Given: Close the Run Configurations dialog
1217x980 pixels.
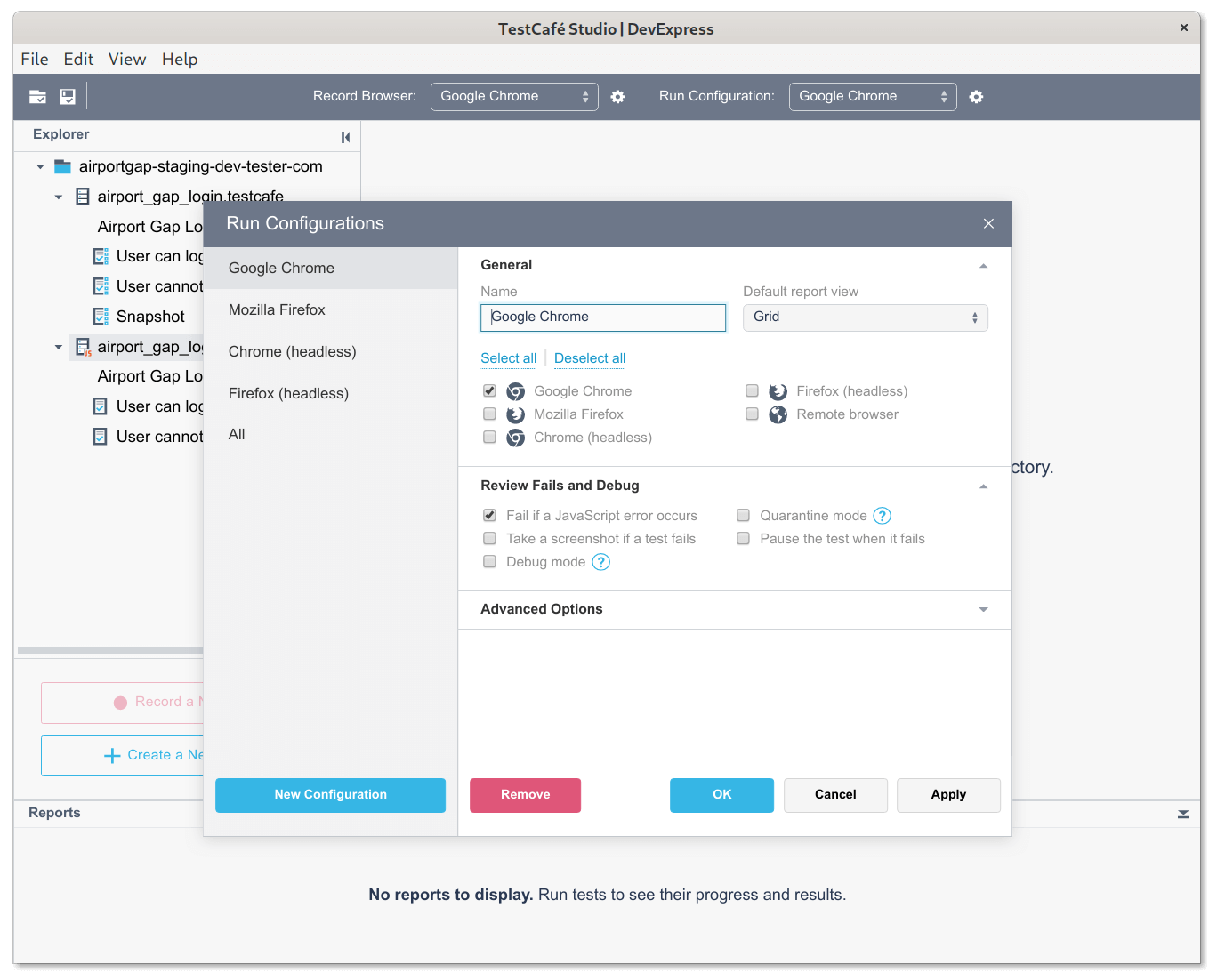Looking at the screenshot, I should (x=988, y=223).
